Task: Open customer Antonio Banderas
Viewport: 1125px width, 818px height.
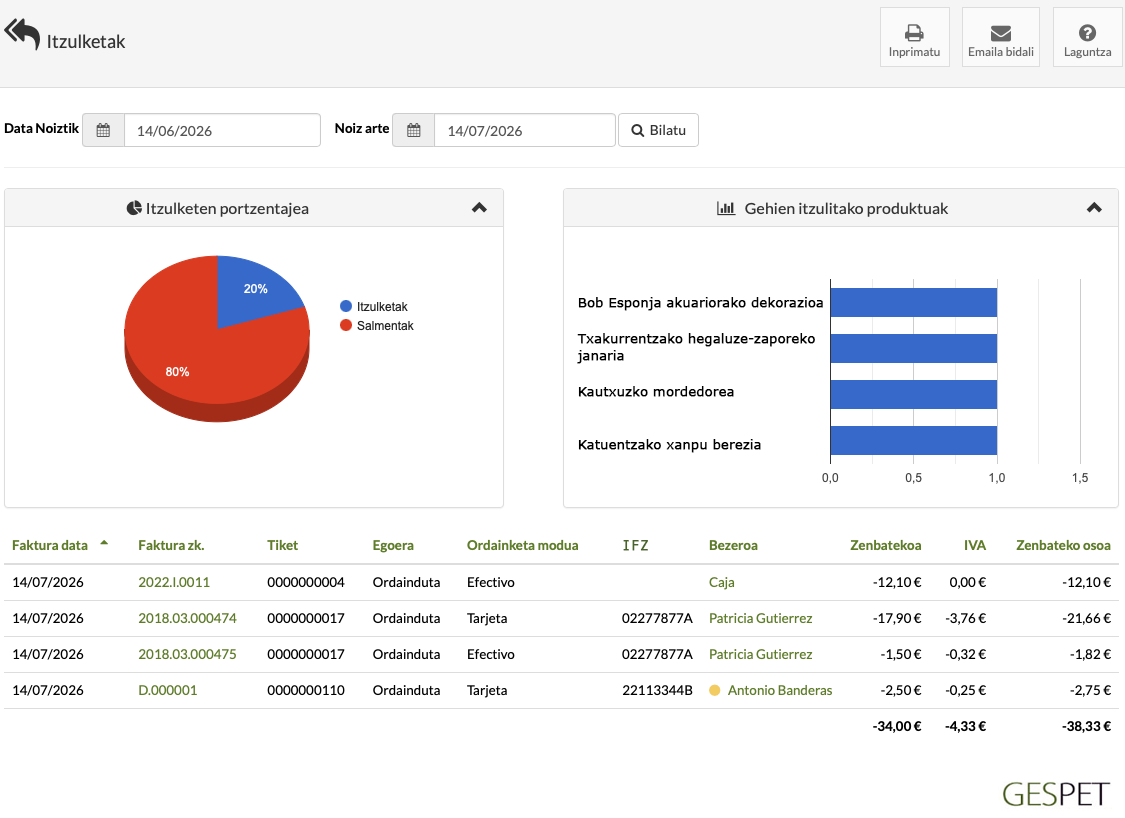Action: click(780, 690)
